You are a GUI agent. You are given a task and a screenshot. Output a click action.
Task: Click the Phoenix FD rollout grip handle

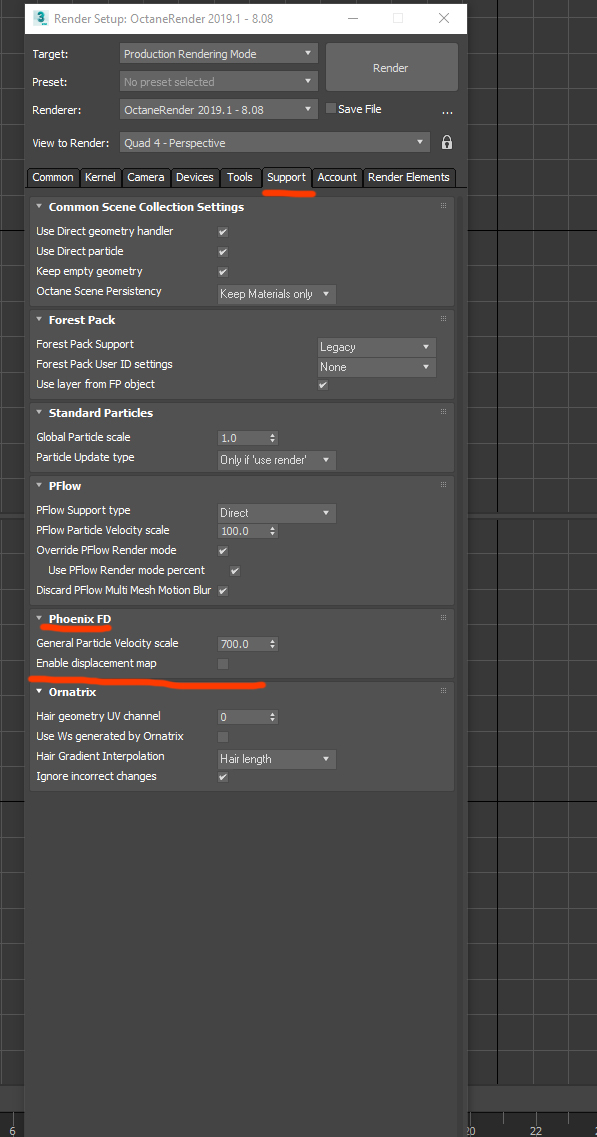[x=443, y=618]
